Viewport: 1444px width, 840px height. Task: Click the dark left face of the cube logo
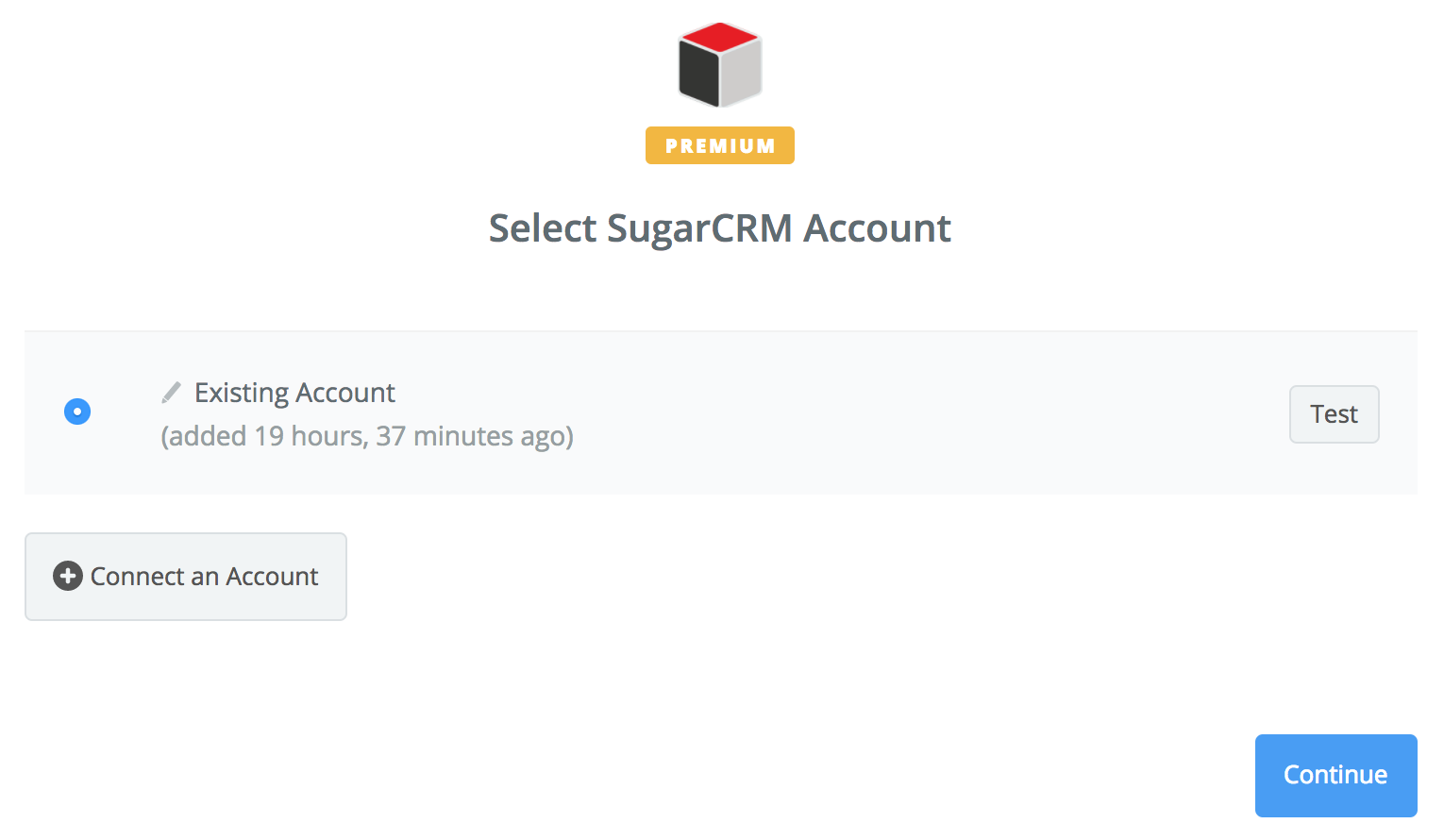[698, 75]
